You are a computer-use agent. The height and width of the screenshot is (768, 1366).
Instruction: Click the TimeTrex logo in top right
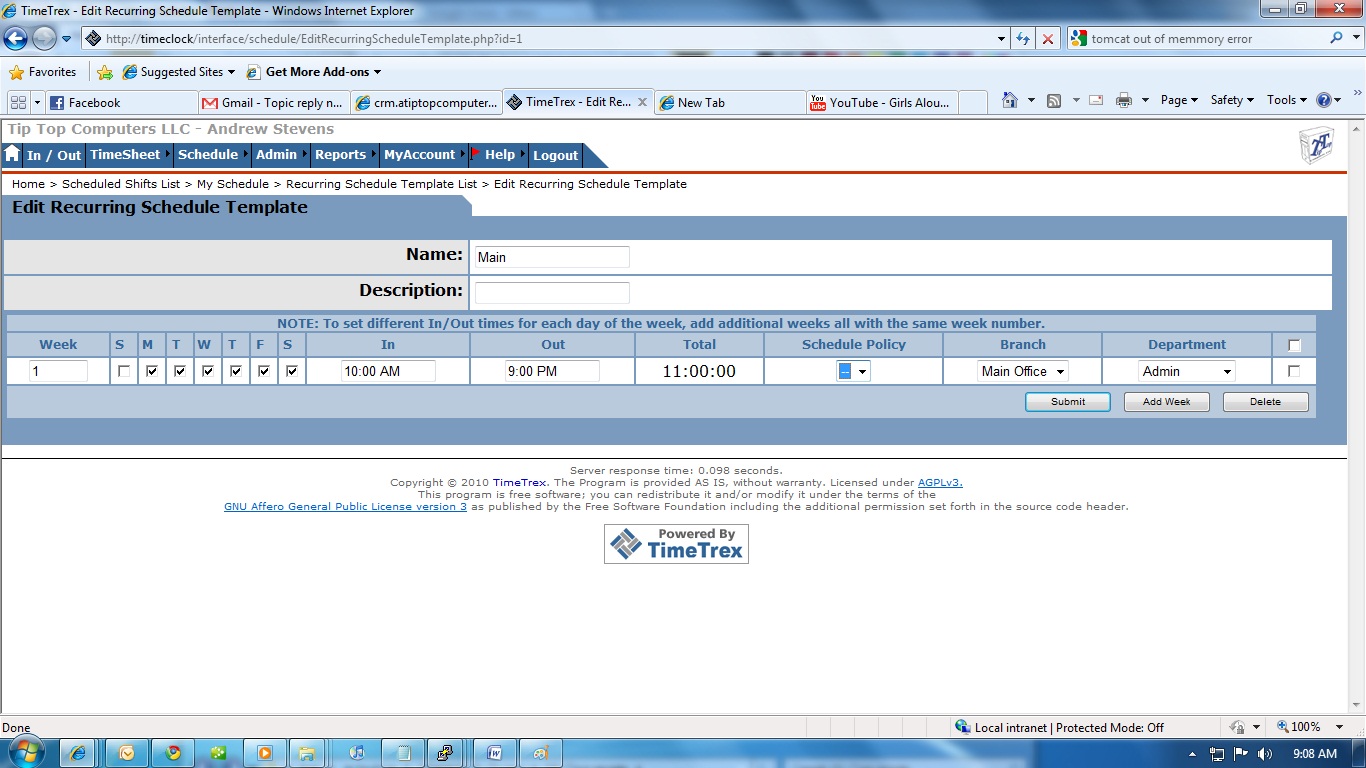(x=1315, y=146)
